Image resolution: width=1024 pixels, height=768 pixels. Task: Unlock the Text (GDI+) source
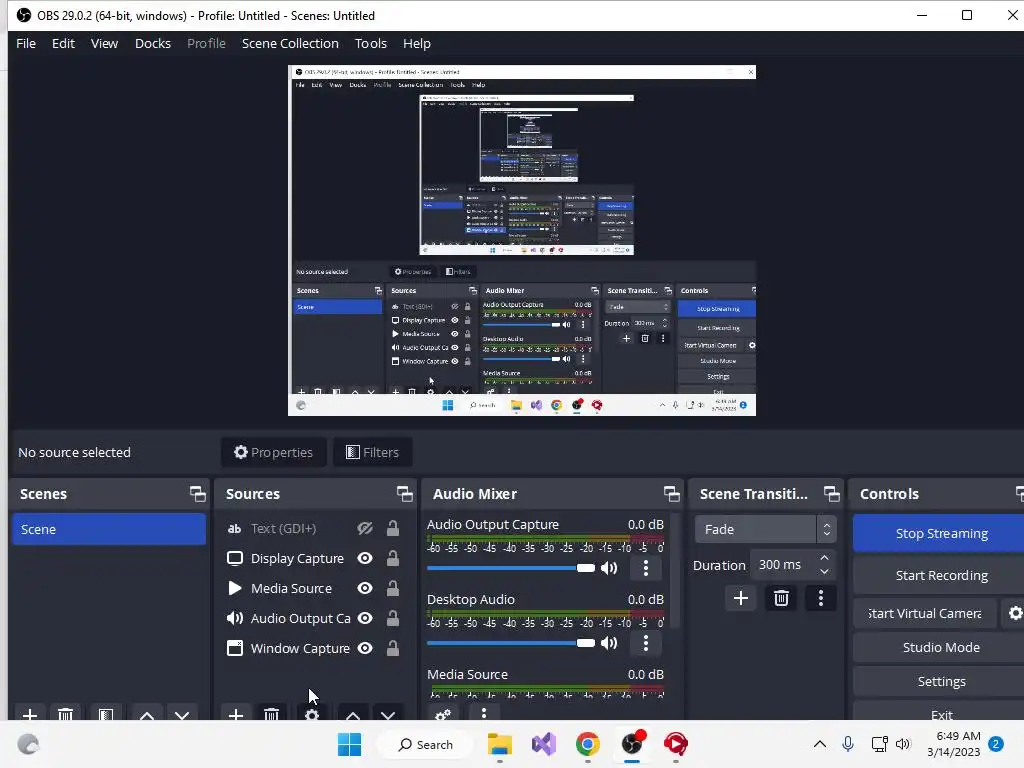pos(392,528)
